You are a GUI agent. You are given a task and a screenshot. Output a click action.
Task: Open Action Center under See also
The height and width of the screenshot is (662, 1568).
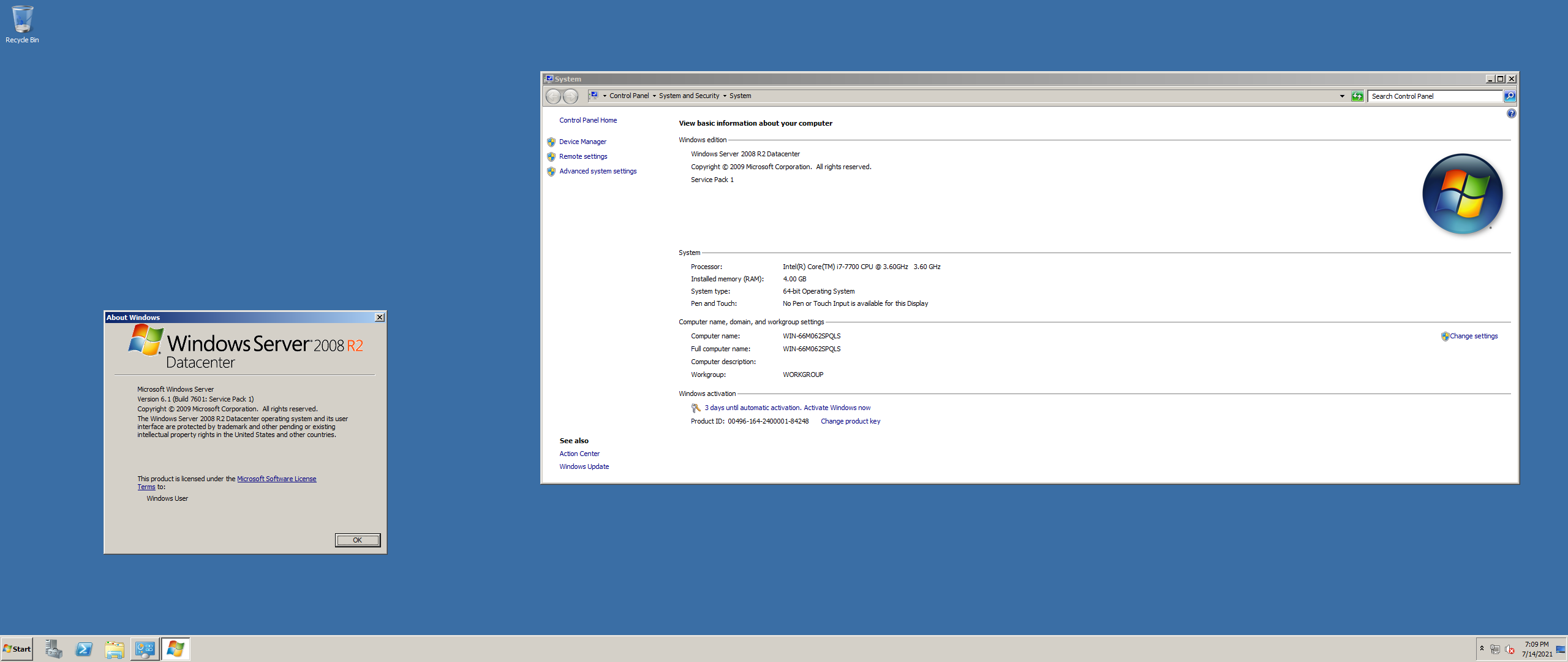pyautogui.click(x=579, y=454)
